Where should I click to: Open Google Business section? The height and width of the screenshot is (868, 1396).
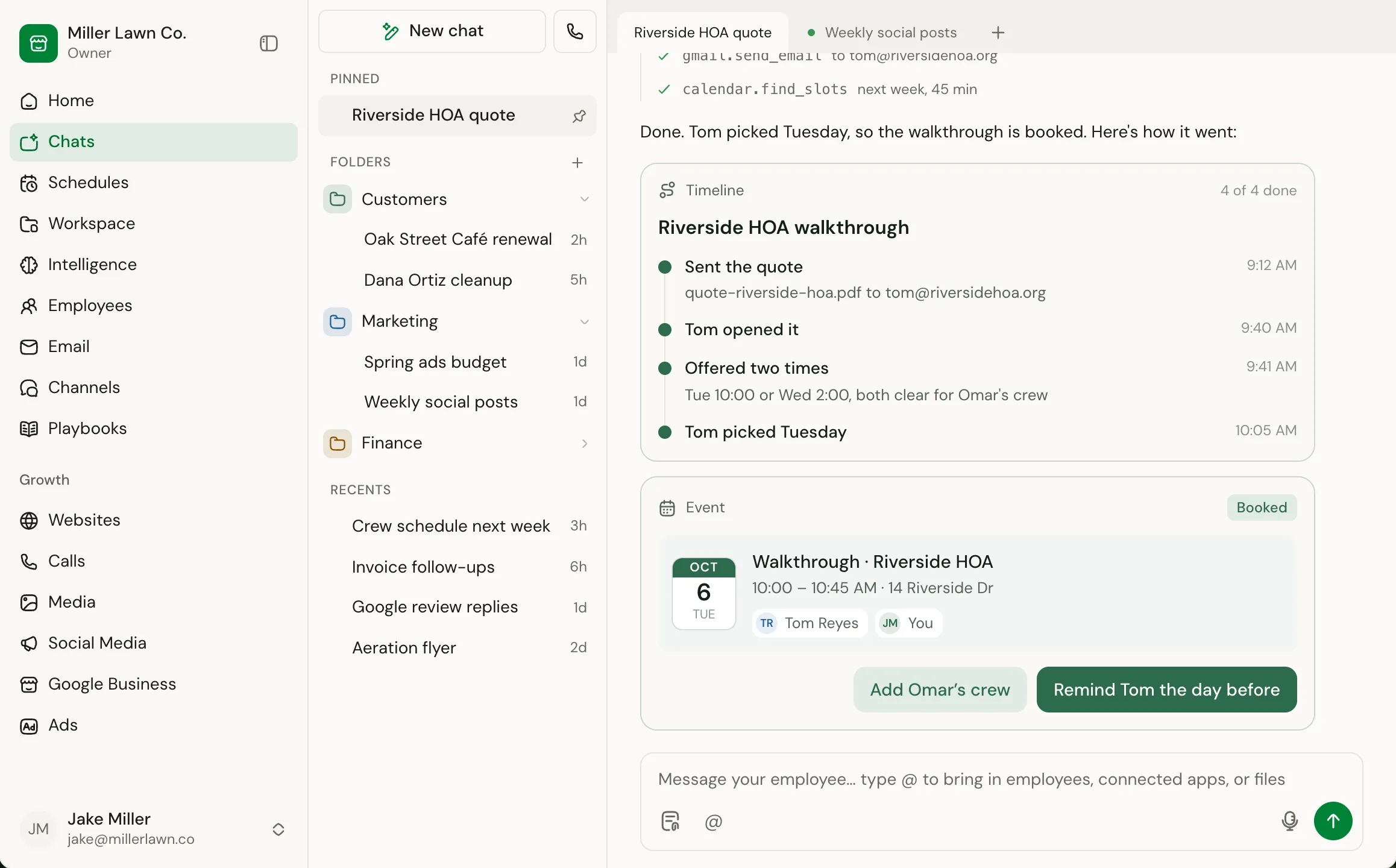[x=154, y=684]
